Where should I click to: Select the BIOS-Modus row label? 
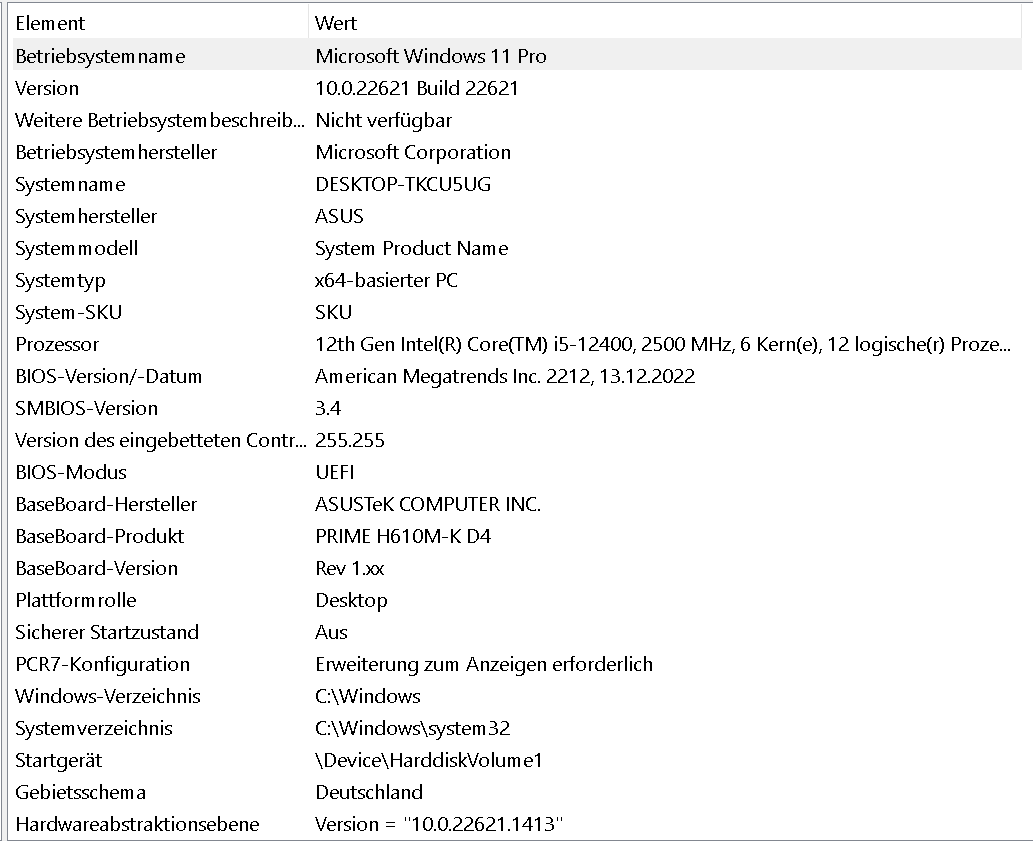click(70, 472)
